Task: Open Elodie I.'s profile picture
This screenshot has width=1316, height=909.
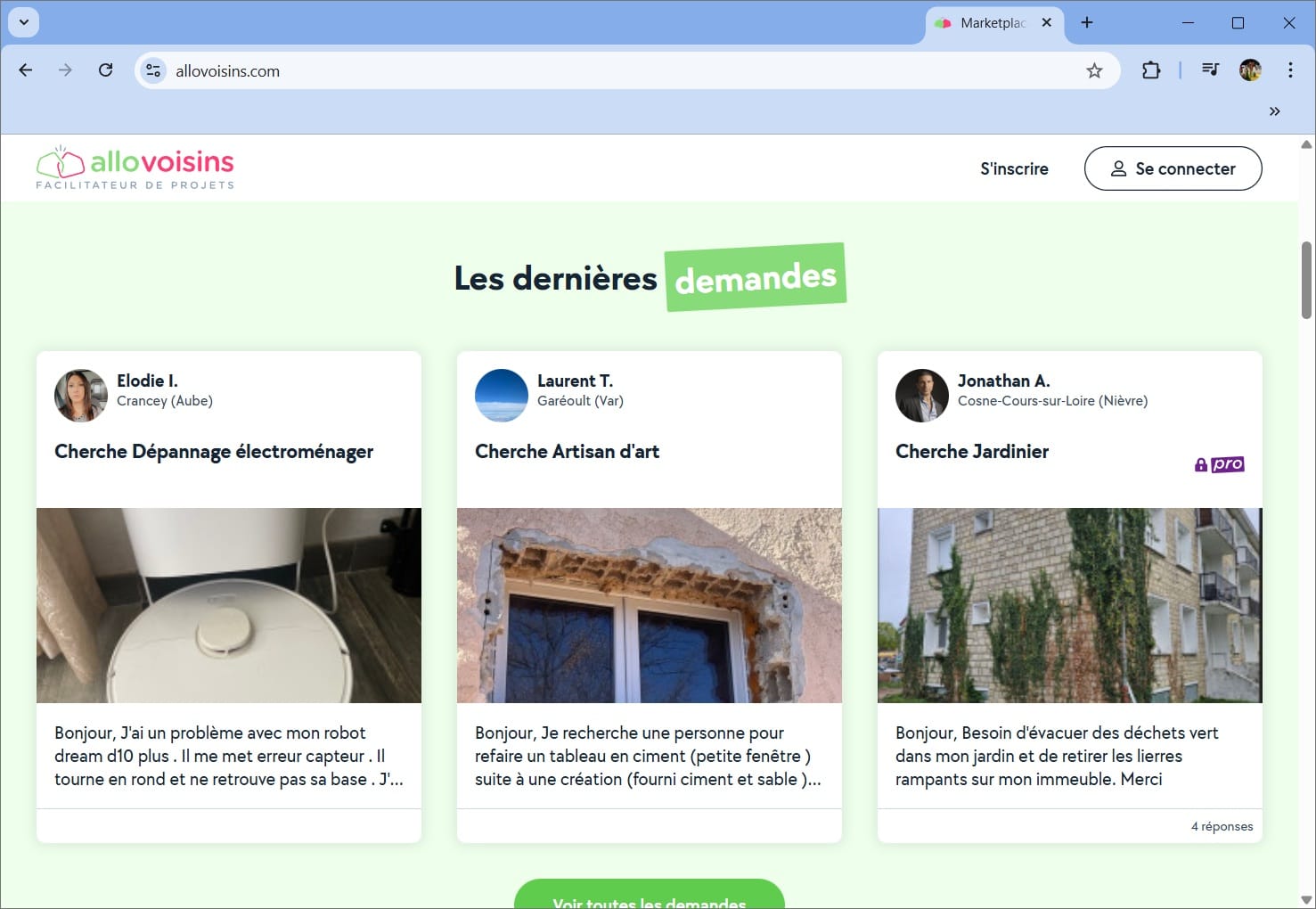Action: (x=80, y=395)
